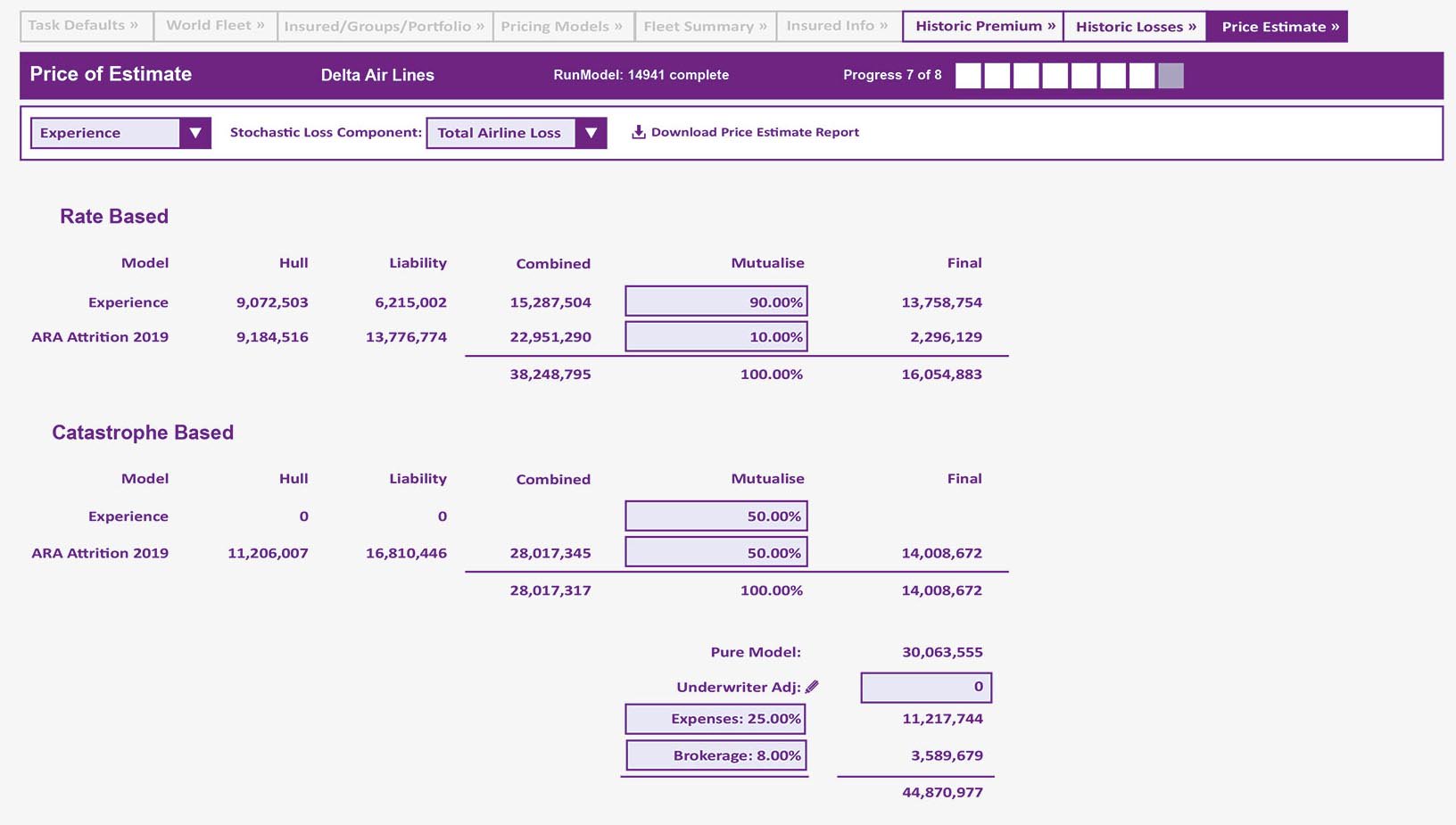Click the last greyed progress step square
Screen dimensions: 1456x825
tap(1171, 76)
